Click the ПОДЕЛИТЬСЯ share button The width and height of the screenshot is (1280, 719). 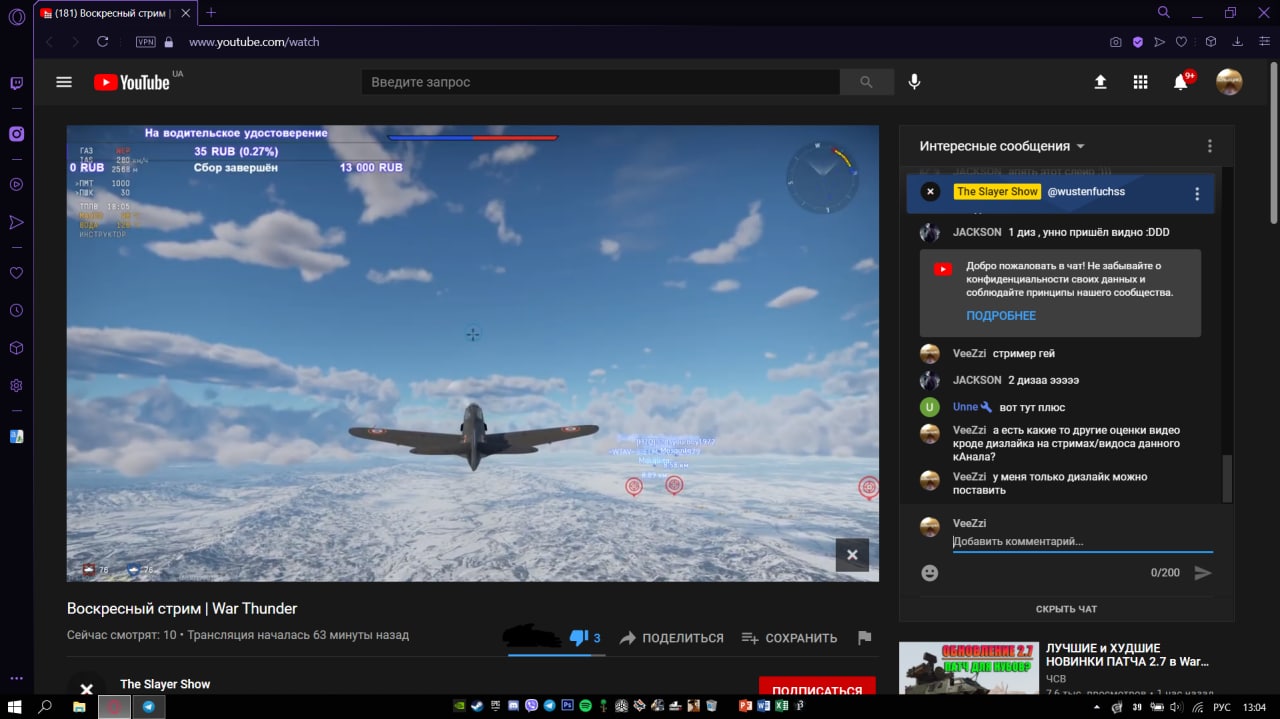672,638
